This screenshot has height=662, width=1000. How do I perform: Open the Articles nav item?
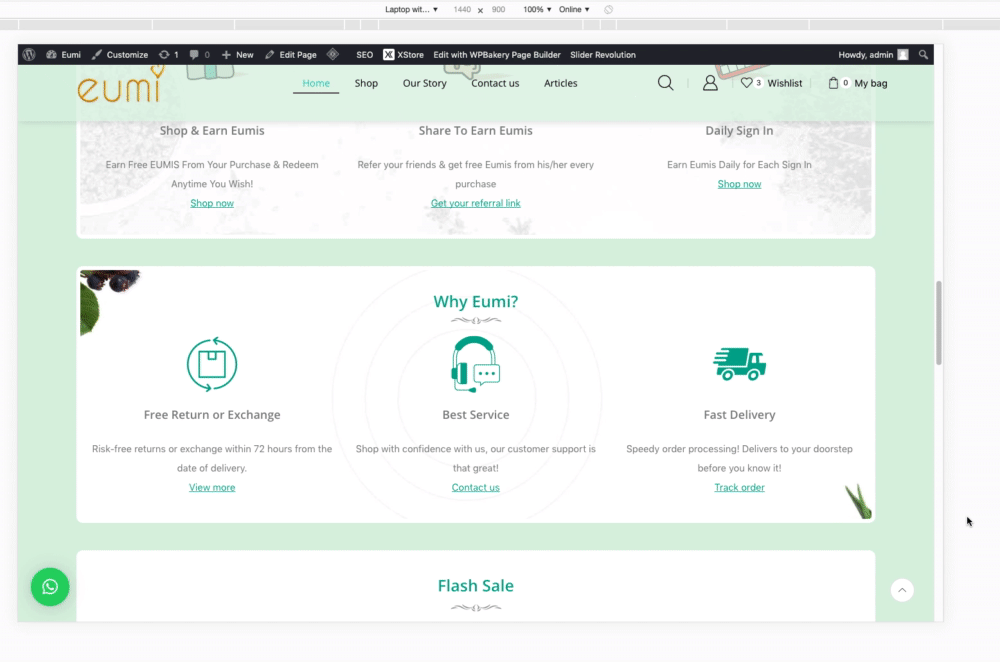(x=561, y=83)
